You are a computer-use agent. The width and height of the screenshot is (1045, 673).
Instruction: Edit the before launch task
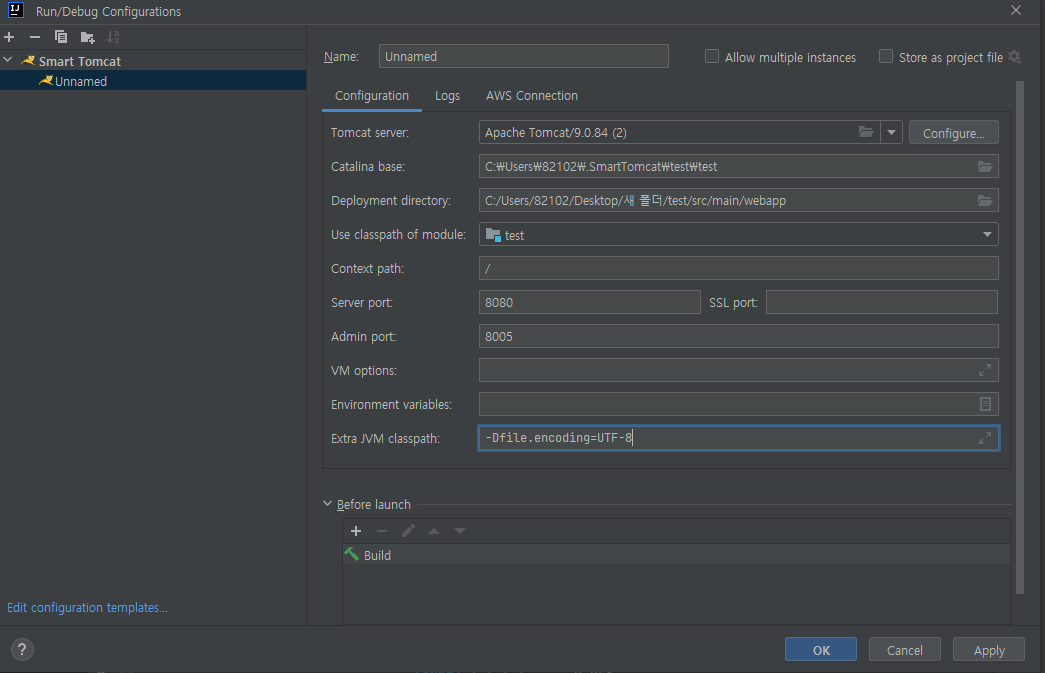point(408,531)
